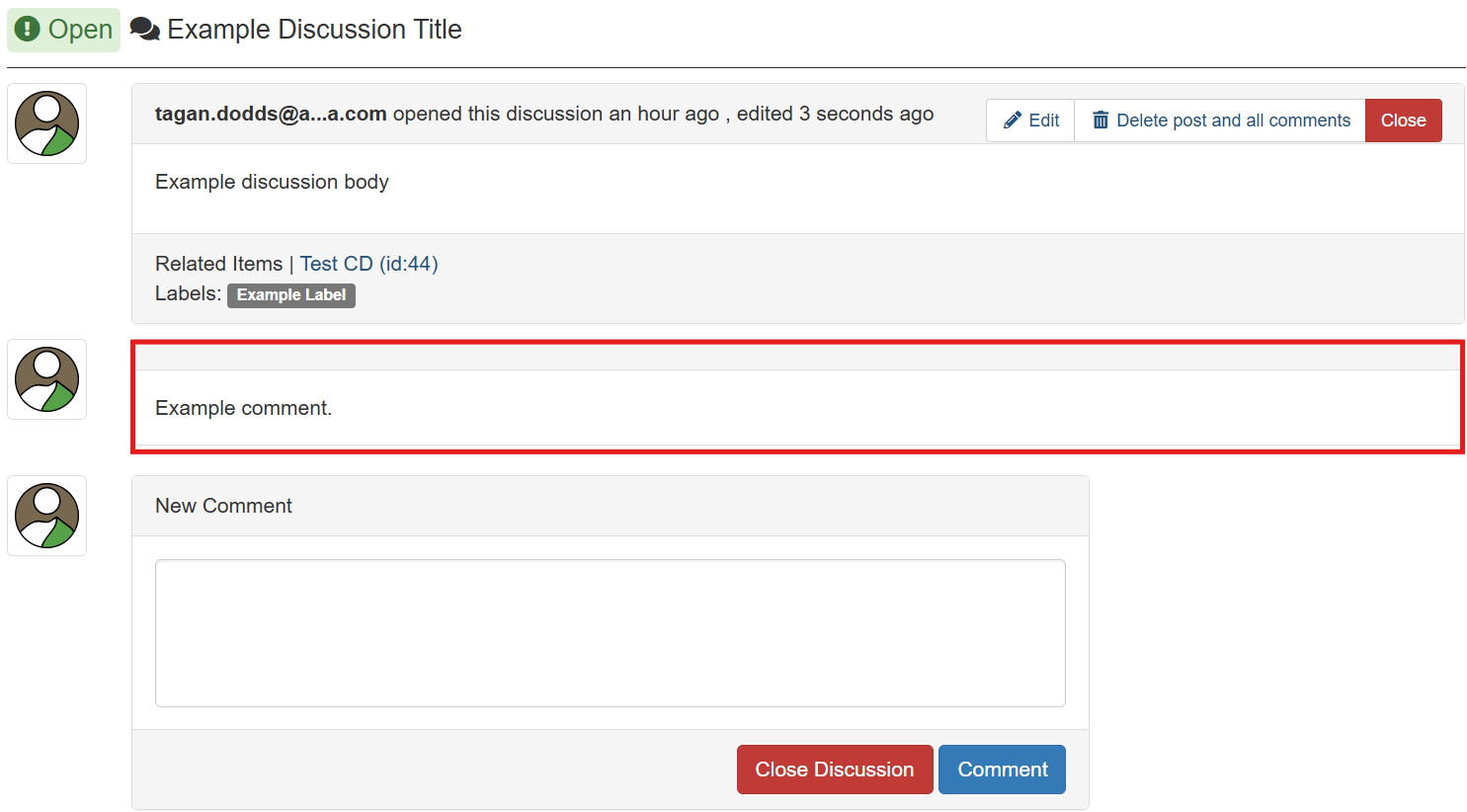Click the speech bubbles icon beside the title
1467x812 pixels.
coord(145,30)
